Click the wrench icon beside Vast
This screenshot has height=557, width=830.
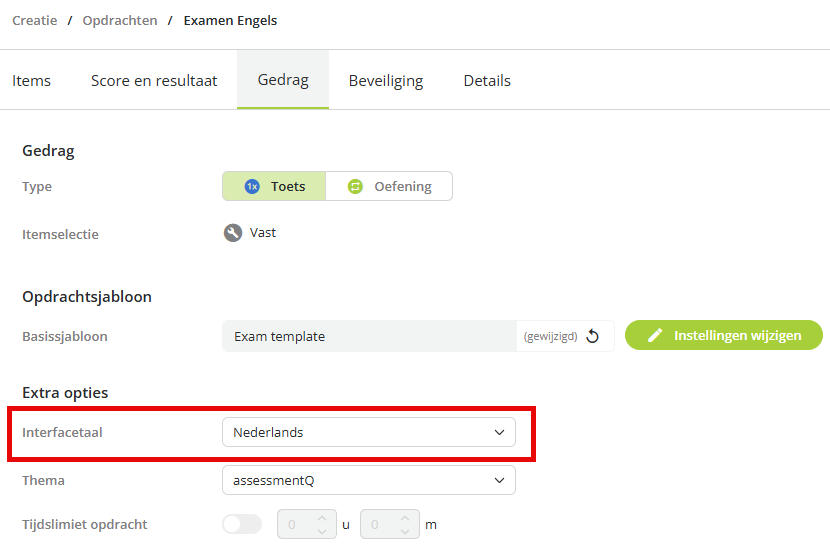pos(233,232)
